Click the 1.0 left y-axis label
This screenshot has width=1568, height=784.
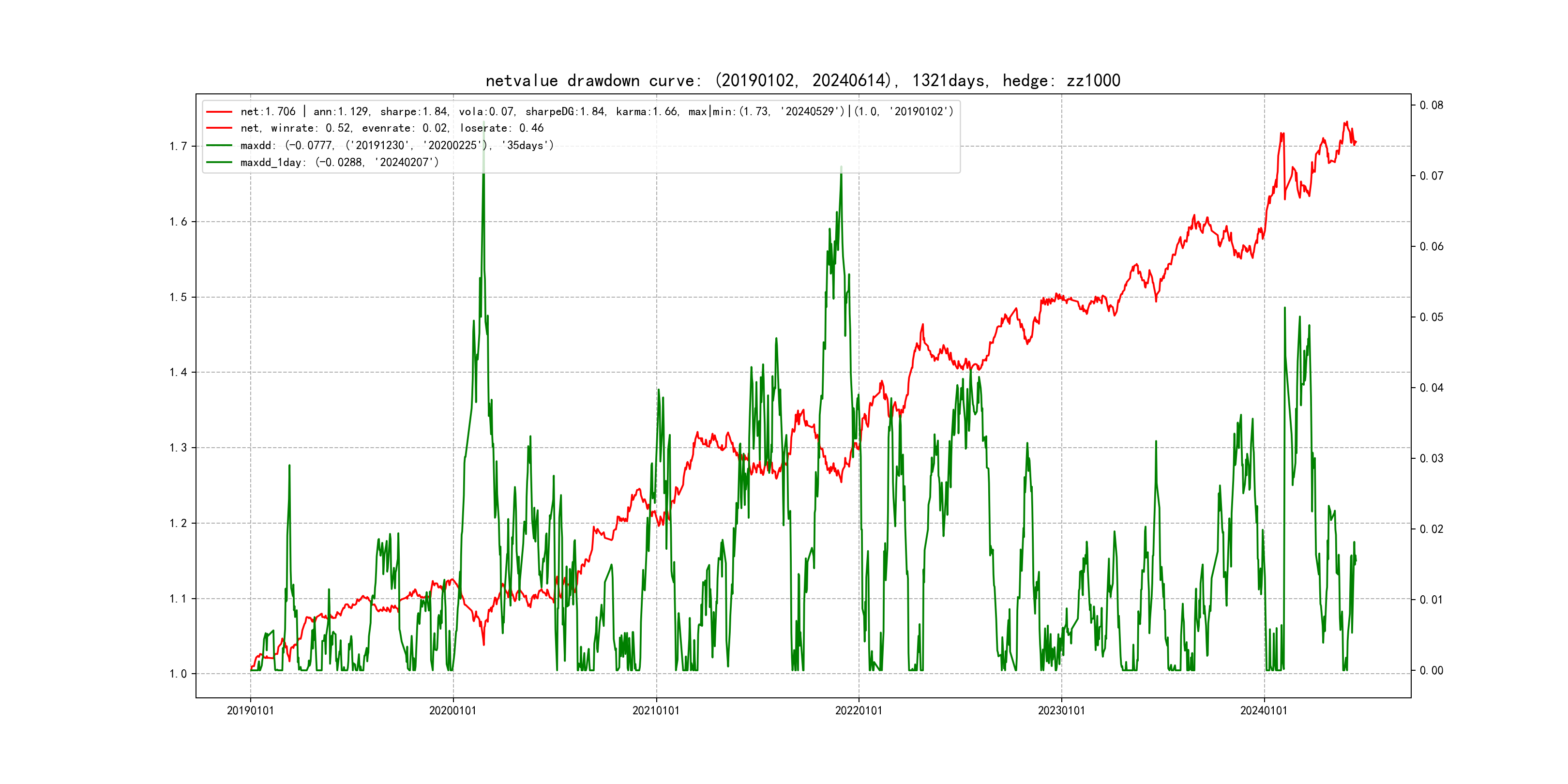178,674
